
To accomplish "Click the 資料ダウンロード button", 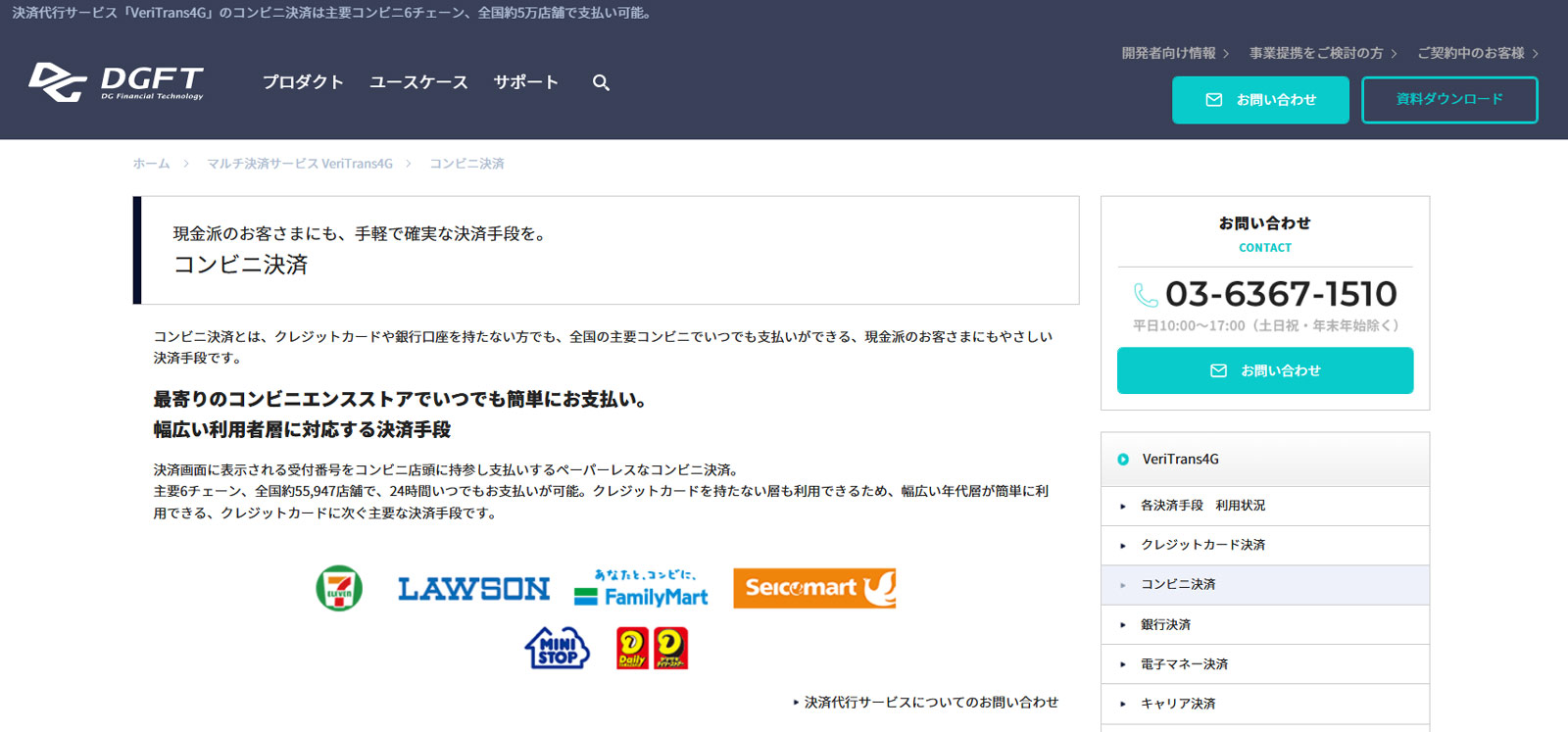I will 1449,100.
